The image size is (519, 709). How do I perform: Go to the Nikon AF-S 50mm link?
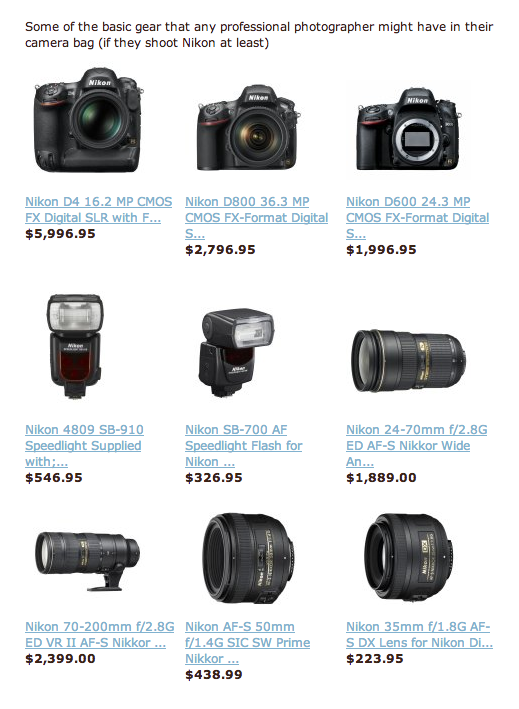pos(247,643)
